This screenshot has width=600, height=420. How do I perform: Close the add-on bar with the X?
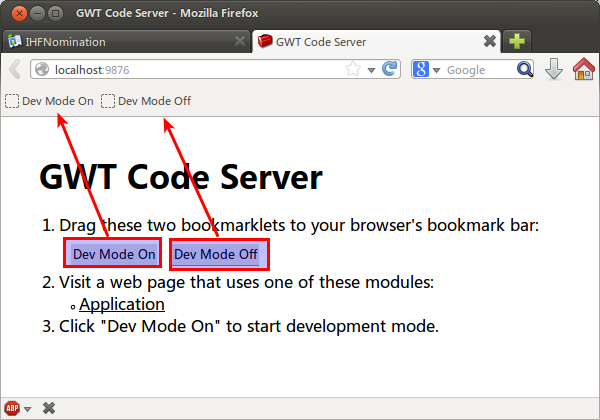point(49,408)
